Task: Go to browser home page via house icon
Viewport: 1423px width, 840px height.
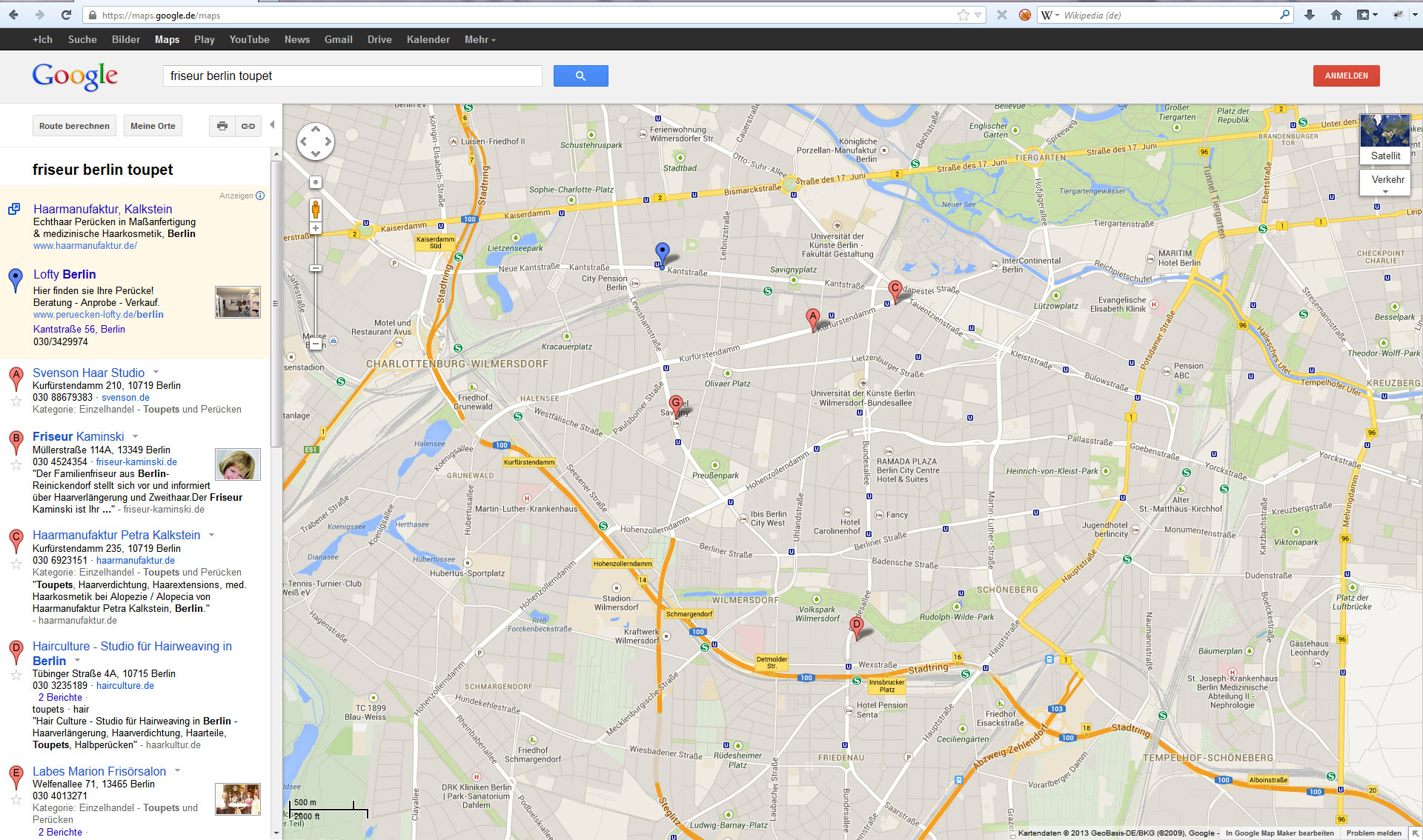Action: (x=1336, y=15)
